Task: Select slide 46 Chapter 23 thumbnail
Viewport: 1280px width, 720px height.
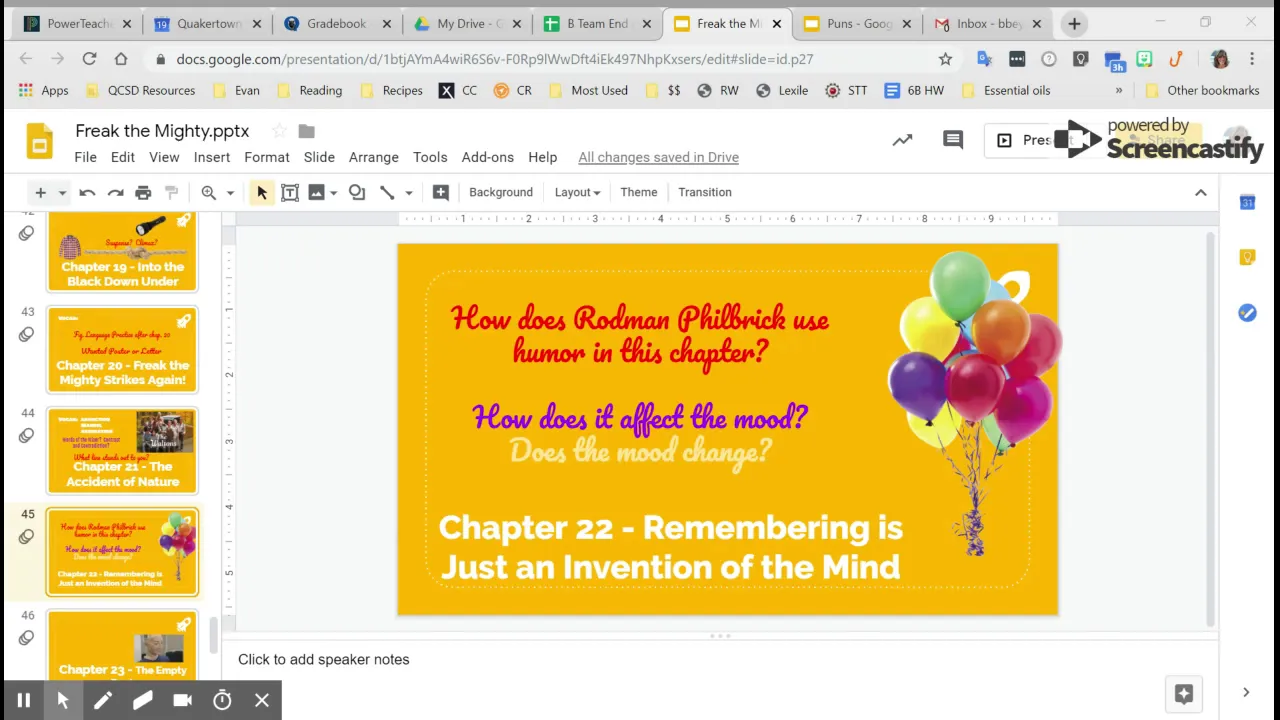Action: pos(122,645)
